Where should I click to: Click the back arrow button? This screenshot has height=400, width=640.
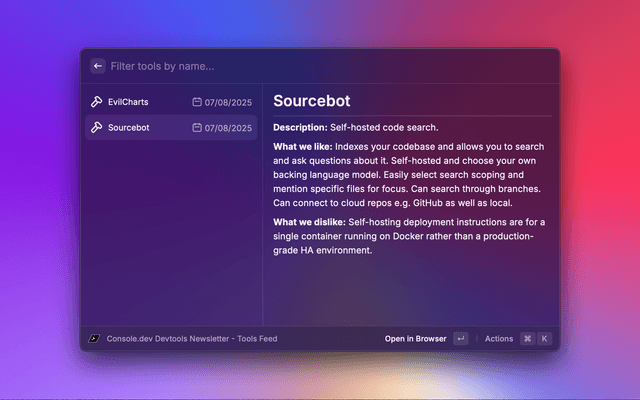click(x=98, y=66)
